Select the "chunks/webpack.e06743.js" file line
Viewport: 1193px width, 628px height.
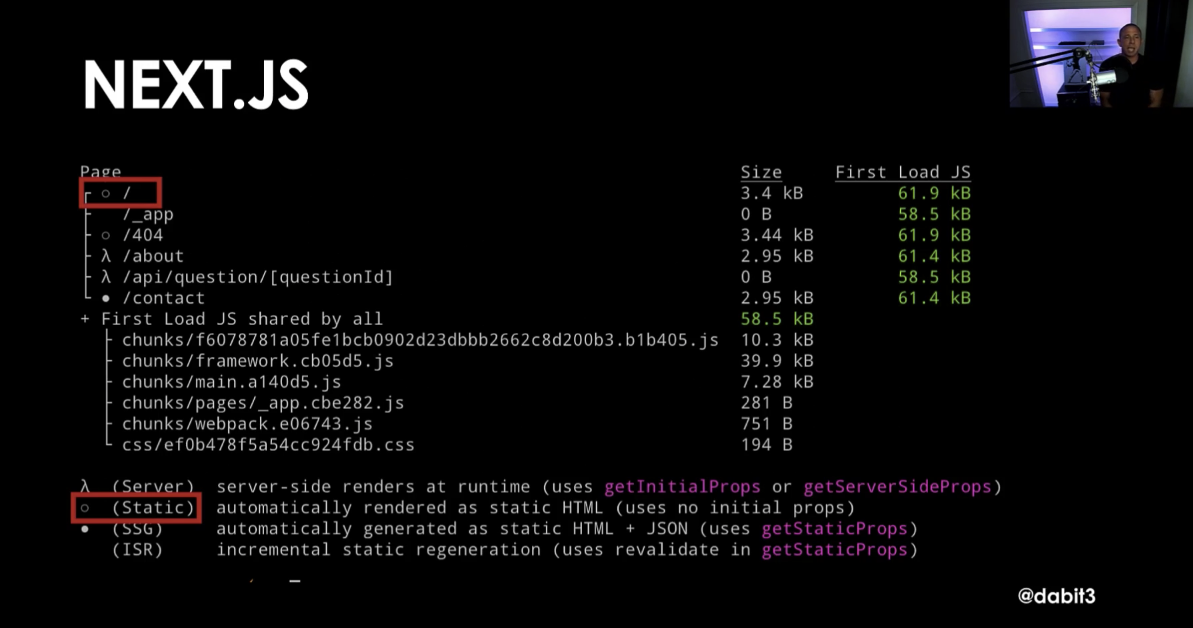(x=247, y=424)
